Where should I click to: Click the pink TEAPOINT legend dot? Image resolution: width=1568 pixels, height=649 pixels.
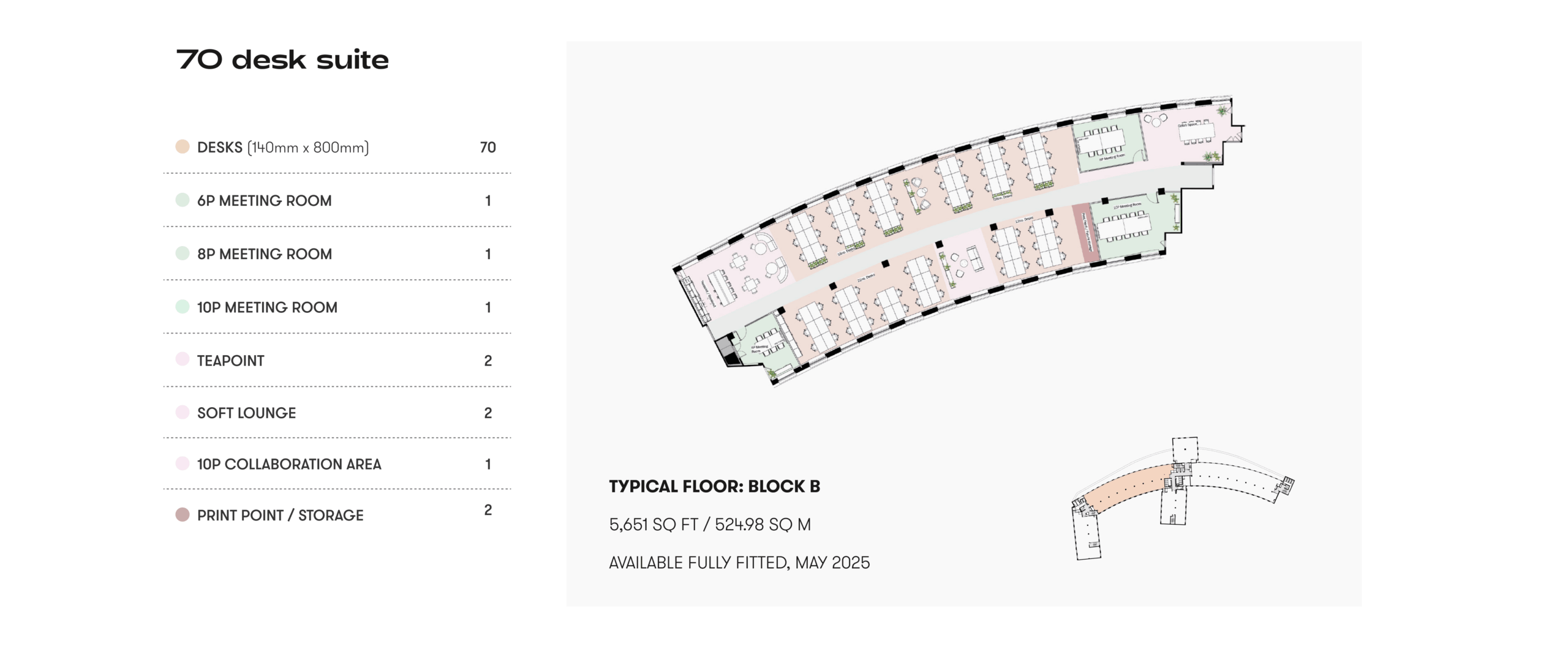click(183, 359)
